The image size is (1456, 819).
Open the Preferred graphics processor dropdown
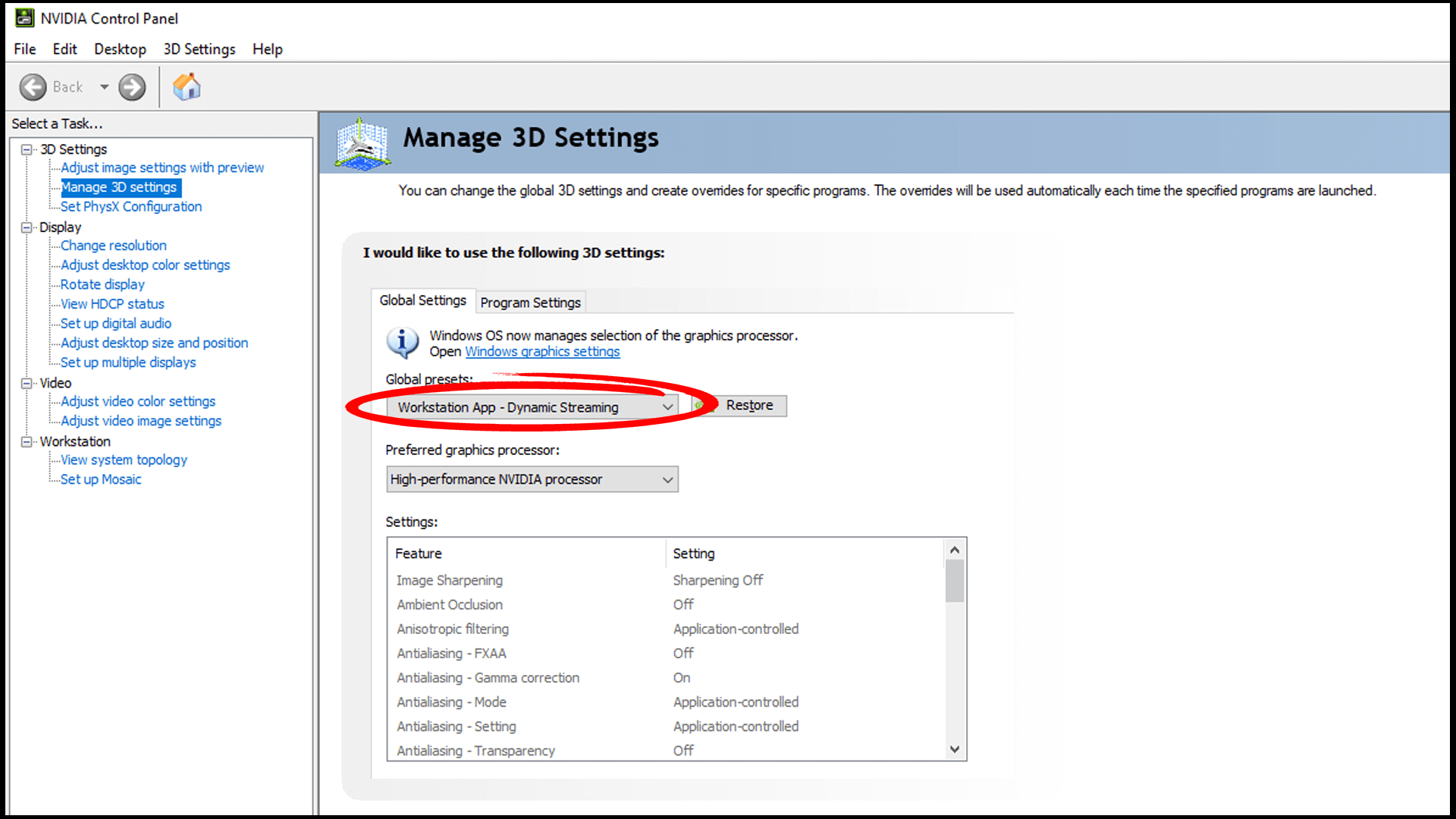(x=532, y=479)
